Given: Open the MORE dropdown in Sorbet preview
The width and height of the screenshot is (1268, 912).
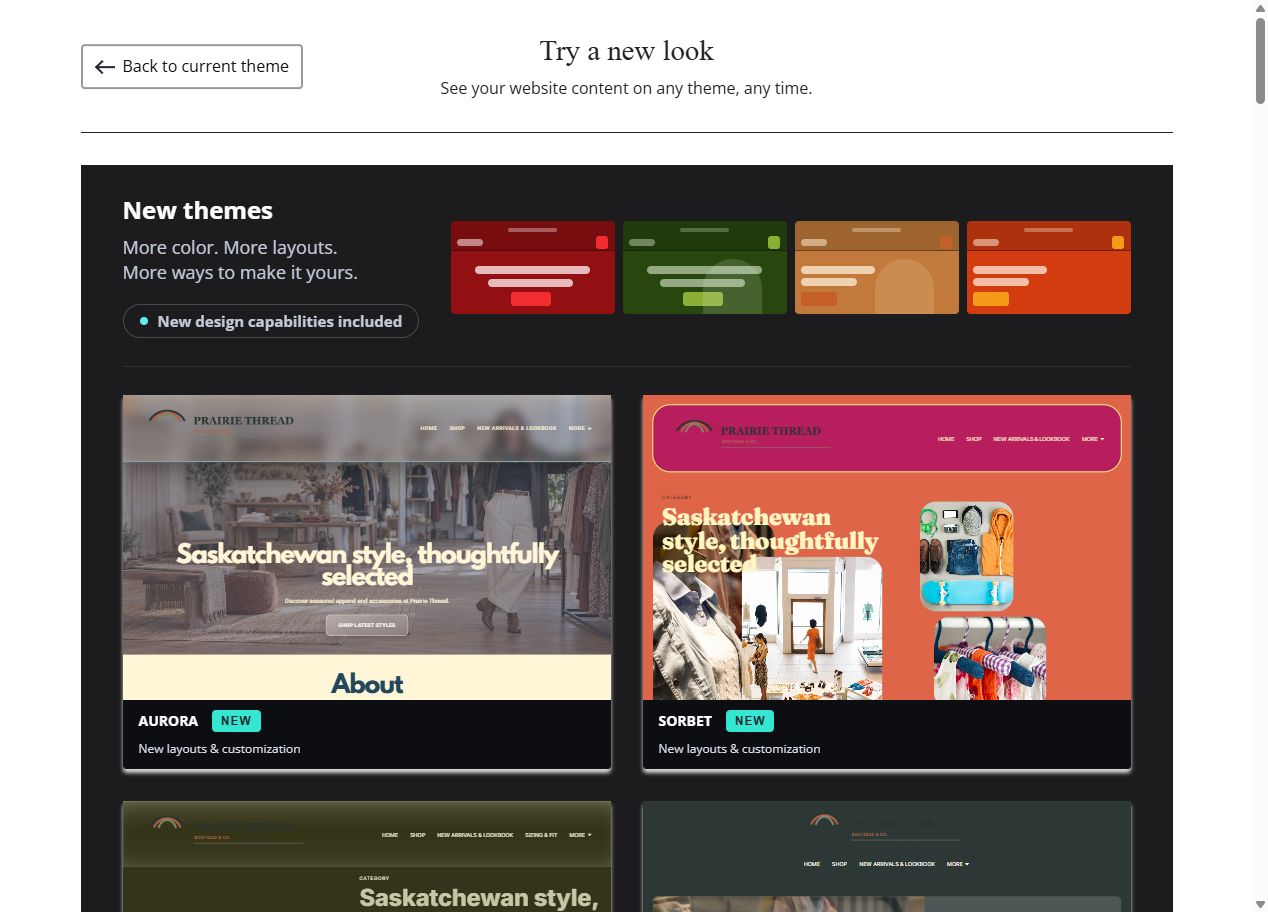Looking at the screenshot, I should coord(1093,439).
